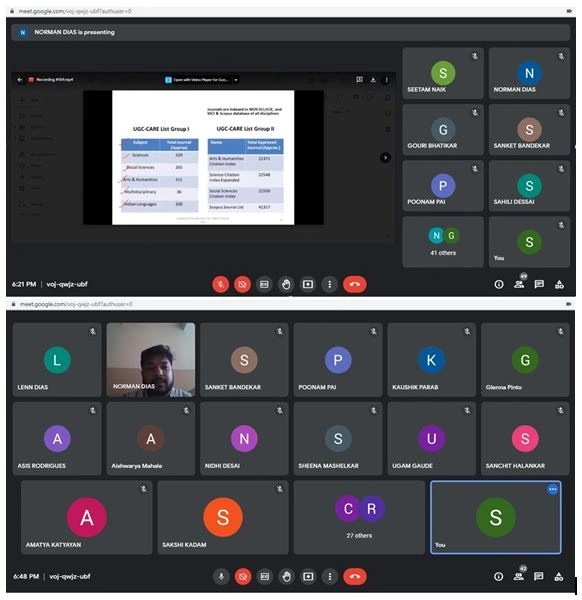Click the 27 others tile
The height and width of the screenshot is (600, 582).
[359, 517]
